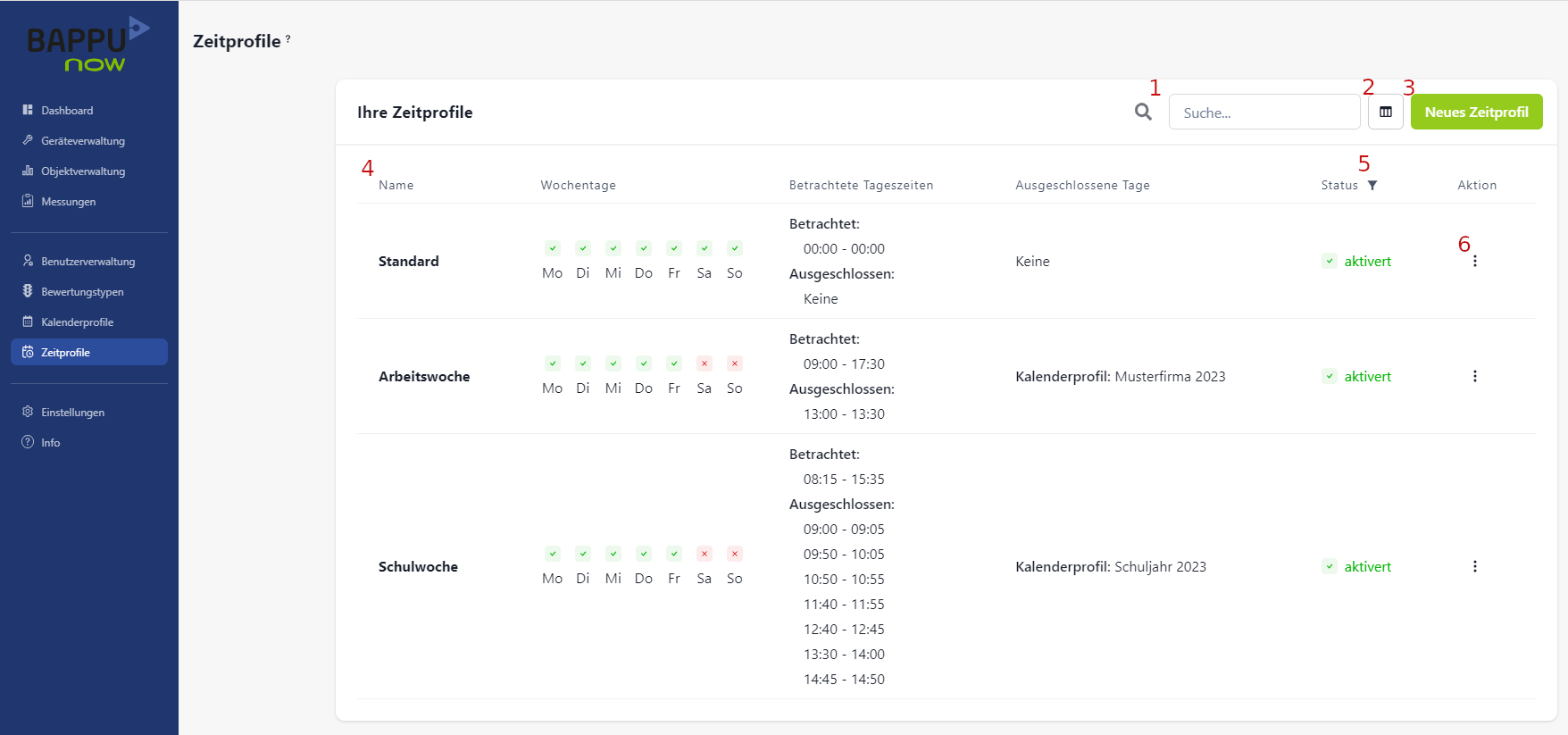Viewport: 1568px width, 735px height.
Task: Click the Name column header
Action: [396, 185]
